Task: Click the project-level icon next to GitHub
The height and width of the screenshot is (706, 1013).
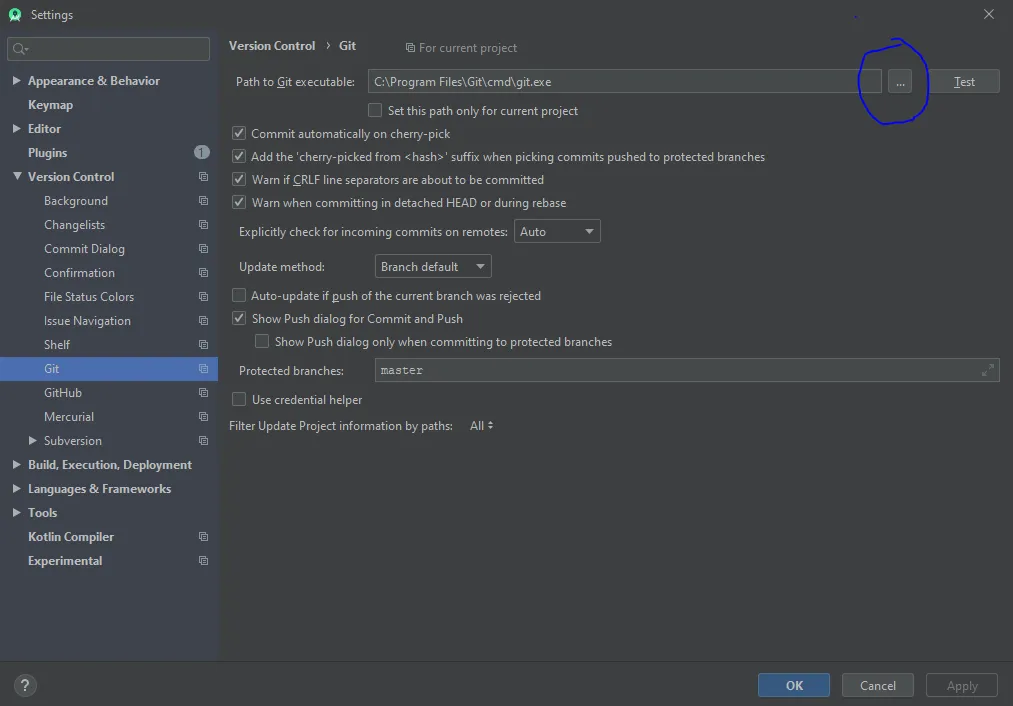Action: point(204,393)
